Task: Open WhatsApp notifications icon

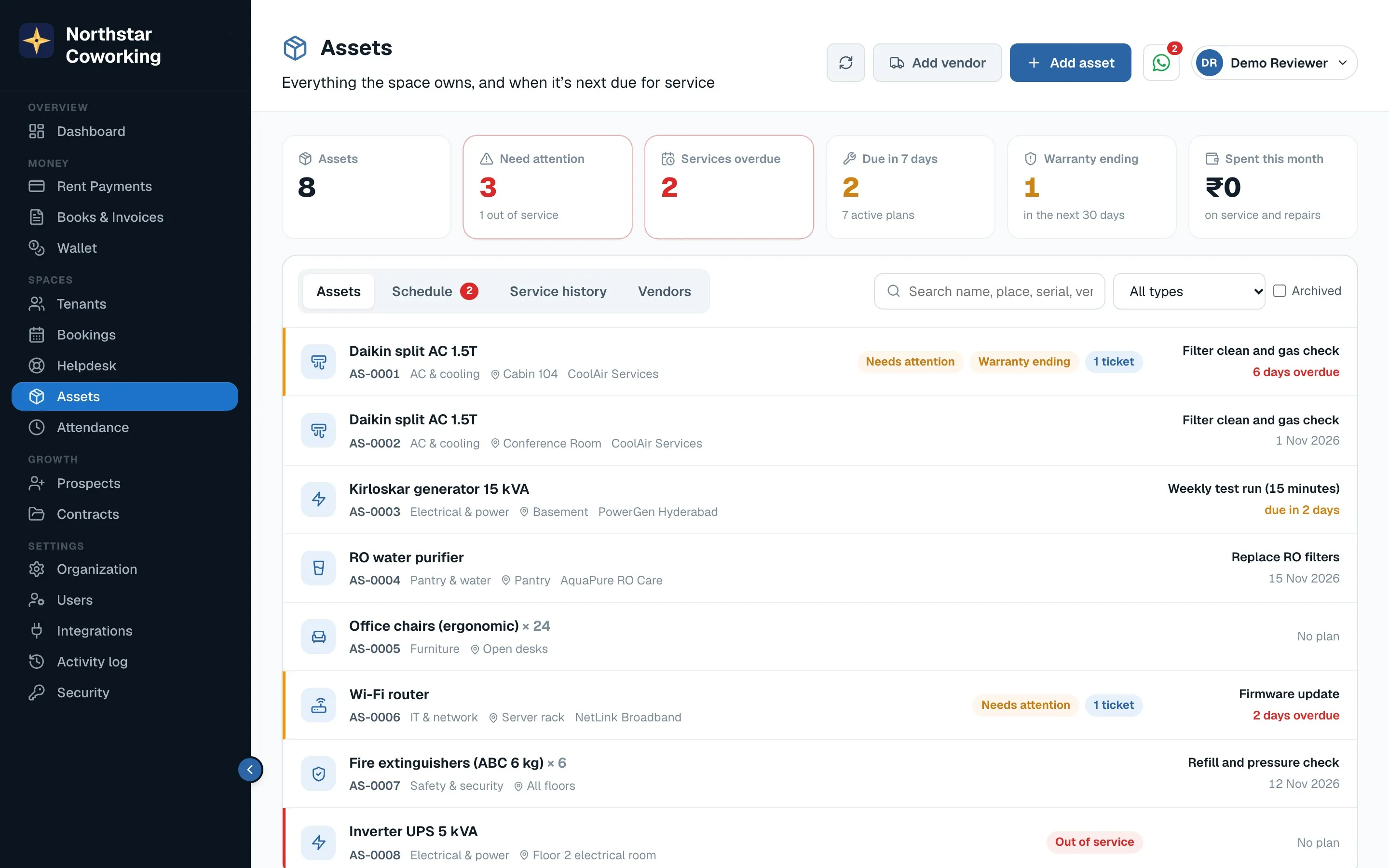Action: [x=1161, y=63]
